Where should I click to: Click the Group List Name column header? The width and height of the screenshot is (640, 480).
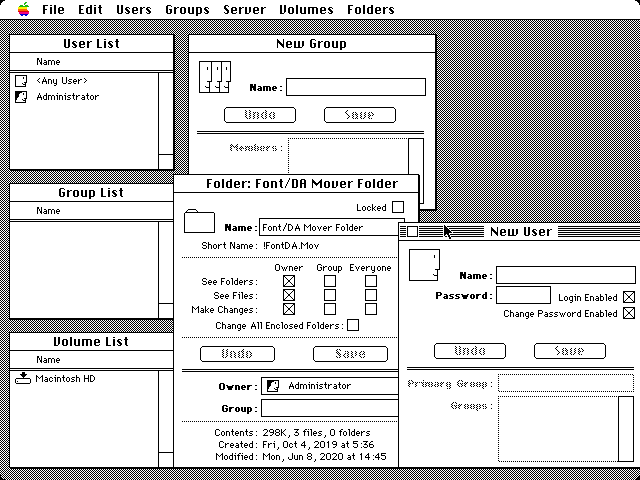[x=48, y=211]
